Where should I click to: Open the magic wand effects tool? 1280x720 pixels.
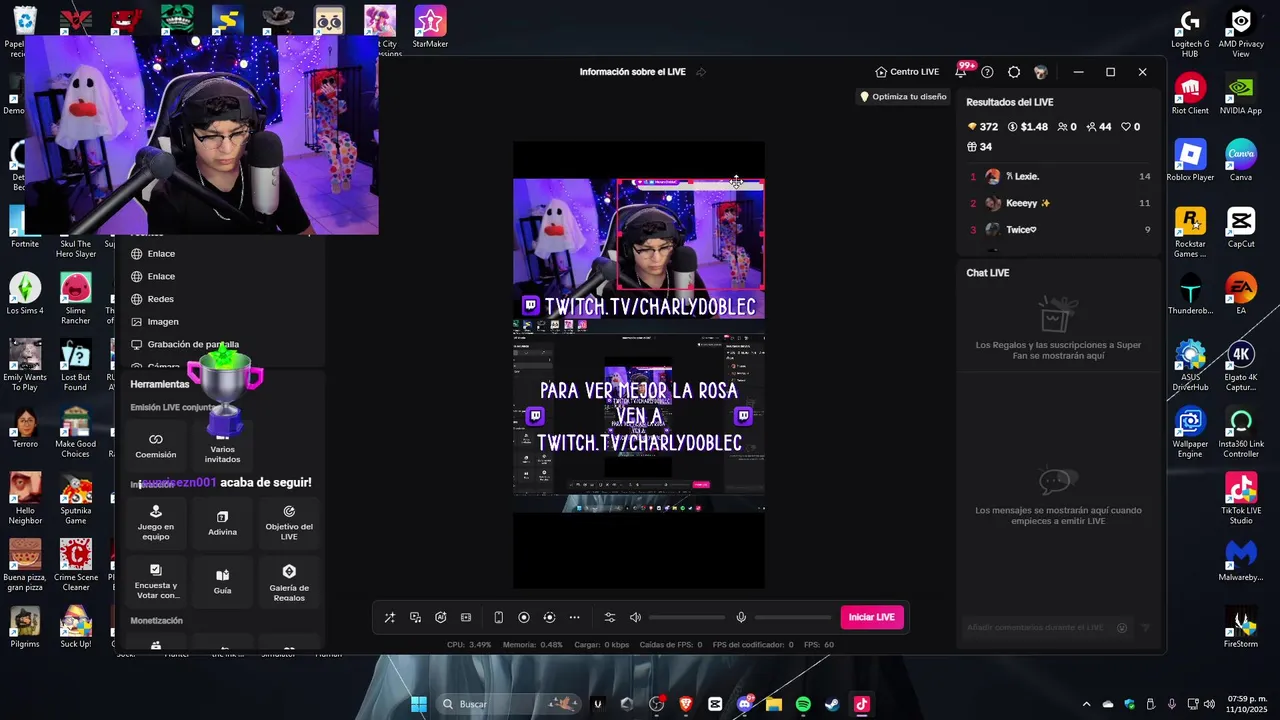click(x=390, y=618)
